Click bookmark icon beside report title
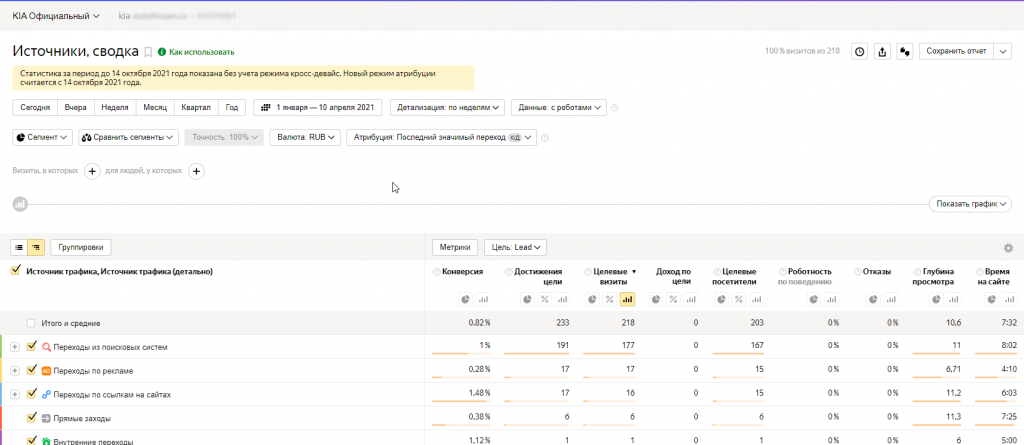The image size is (1024, 445). coord(148,52)
